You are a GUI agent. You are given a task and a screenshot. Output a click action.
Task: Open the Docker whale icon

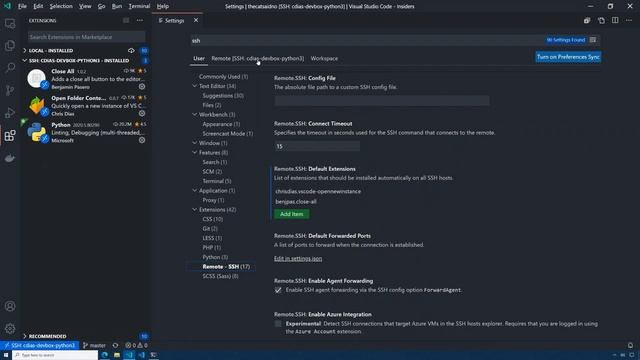click(10, 158)
